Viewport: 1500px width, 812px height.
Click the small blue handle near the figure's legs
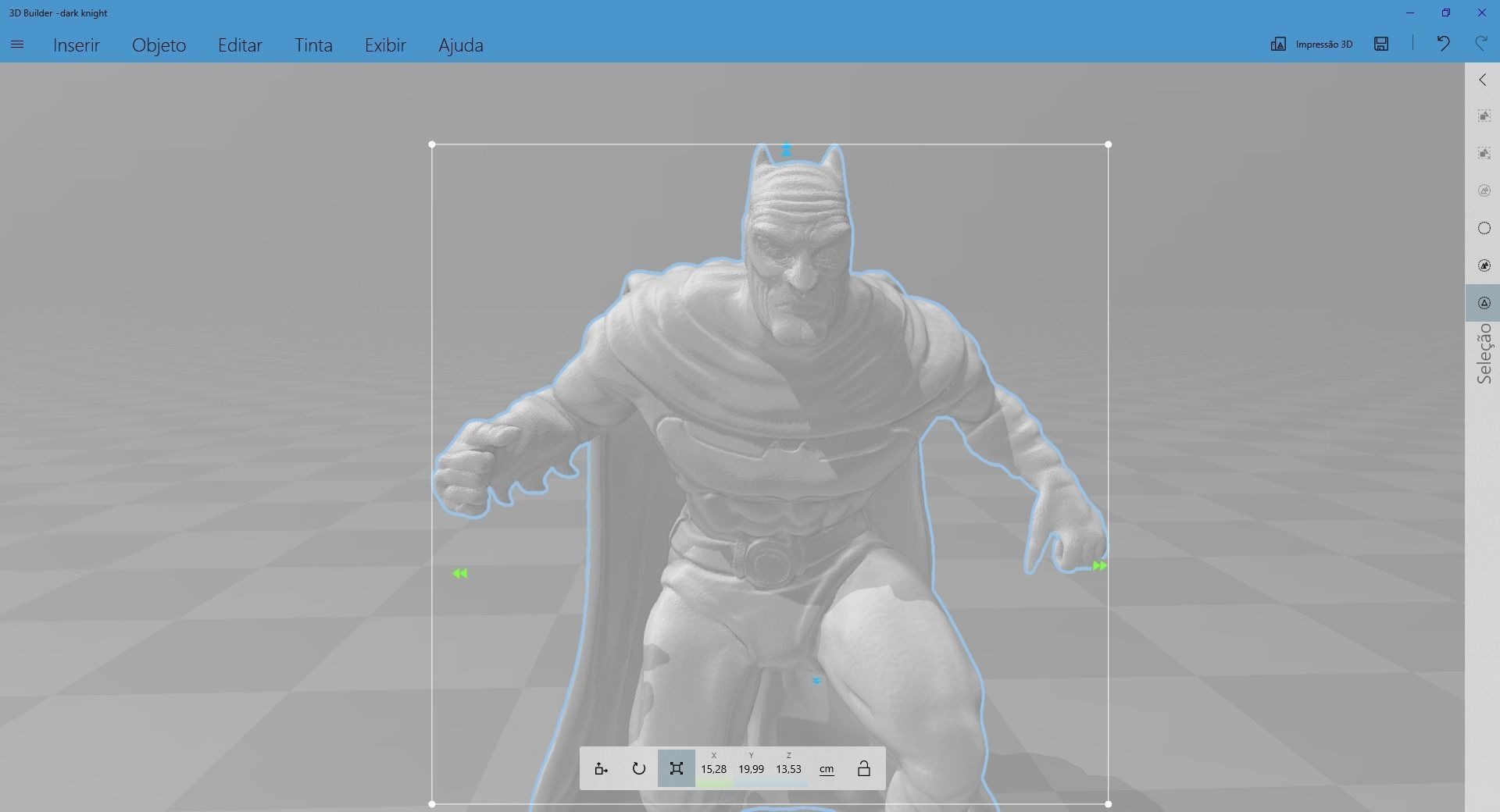coord(816,681)
